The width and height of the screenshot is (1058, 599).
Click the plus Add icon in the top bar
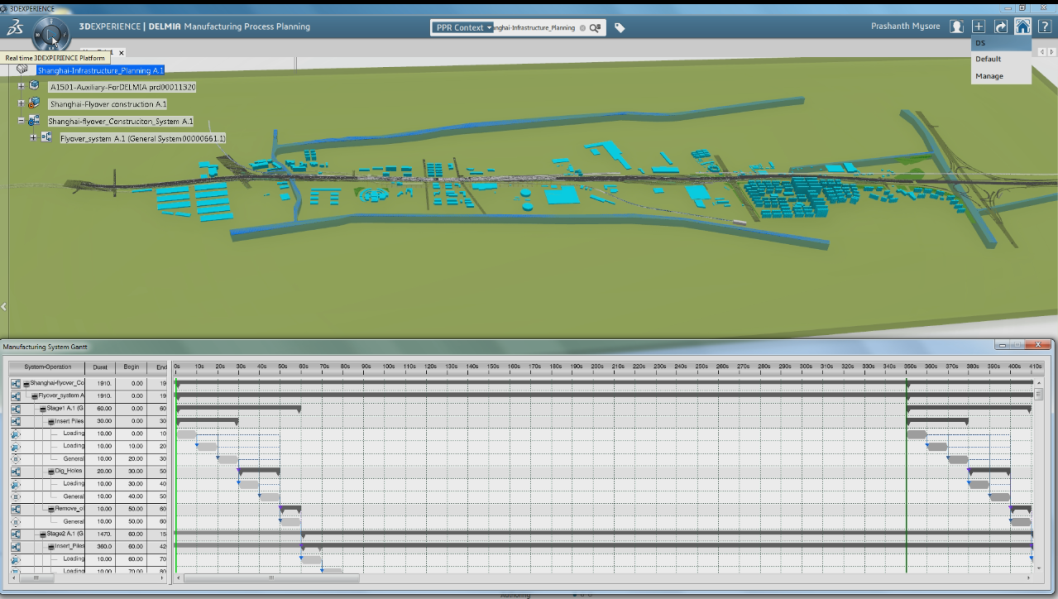pos(979,27)
